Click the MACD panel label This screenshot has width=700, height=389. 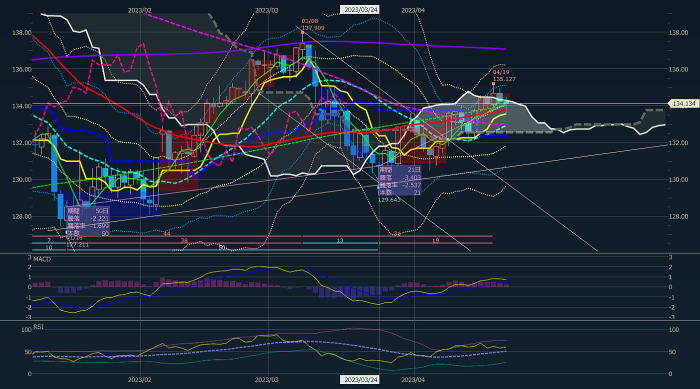42,259
